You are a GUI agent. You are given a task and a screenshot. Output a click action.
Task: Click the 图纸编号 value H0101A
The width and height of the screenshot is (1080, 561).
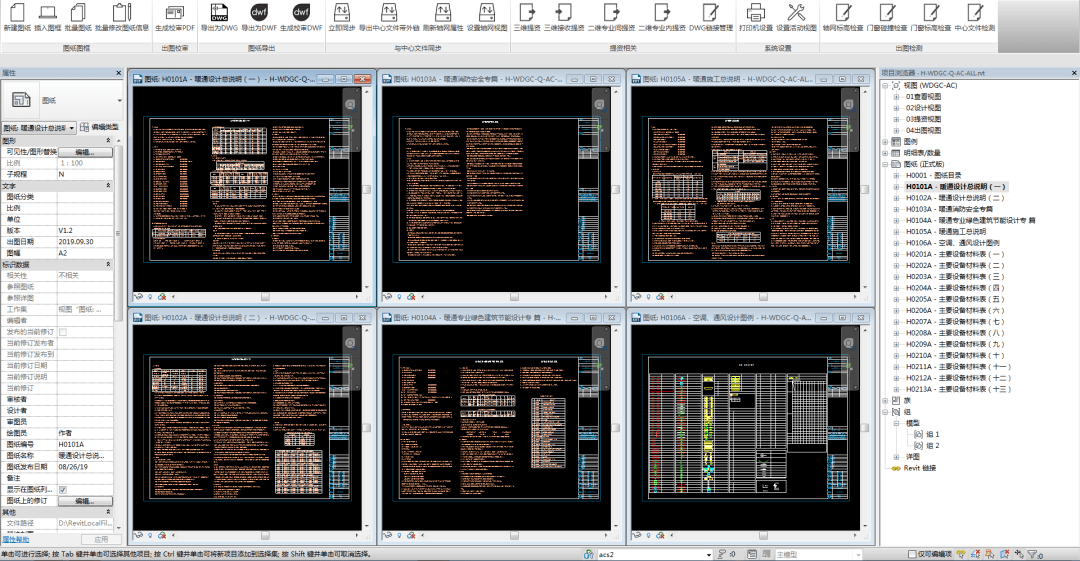(85, 445)
